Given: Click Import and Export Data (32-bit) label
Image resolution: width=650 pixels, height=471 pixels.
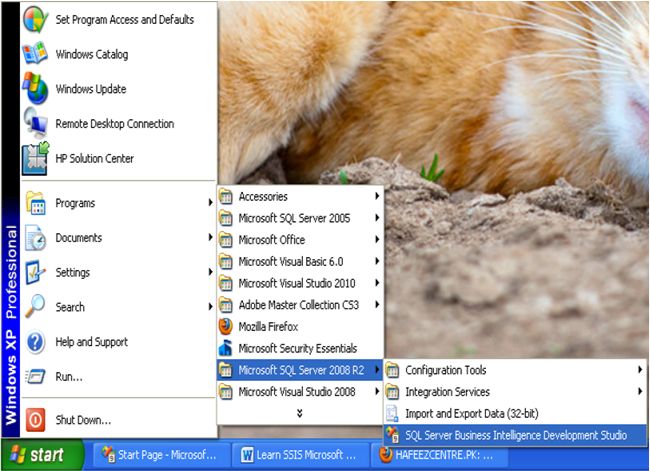Looking at the screenshot, I should 472,413.
